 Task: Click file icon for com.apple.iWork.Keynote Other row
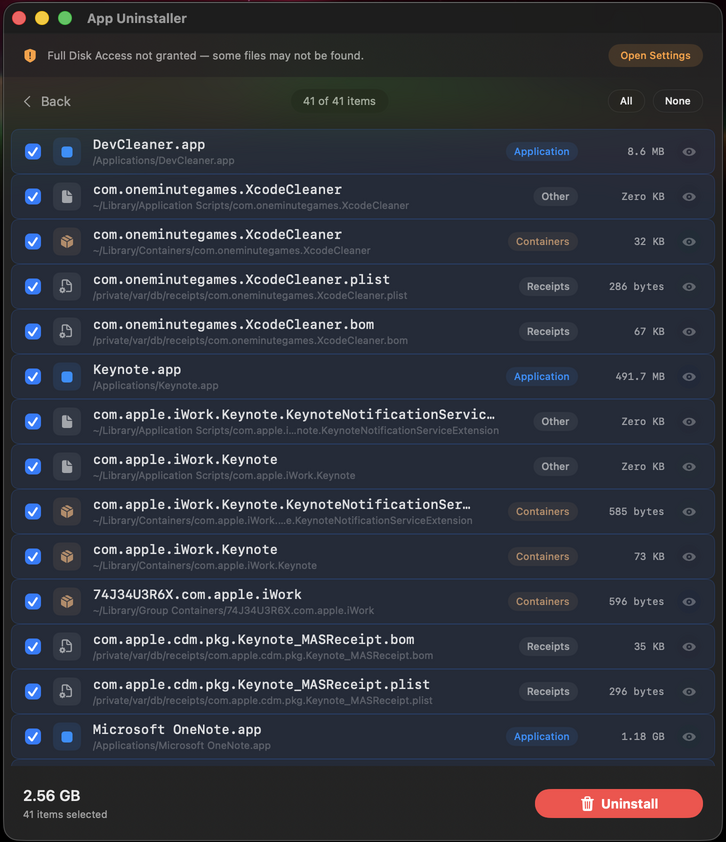[67, 467]
